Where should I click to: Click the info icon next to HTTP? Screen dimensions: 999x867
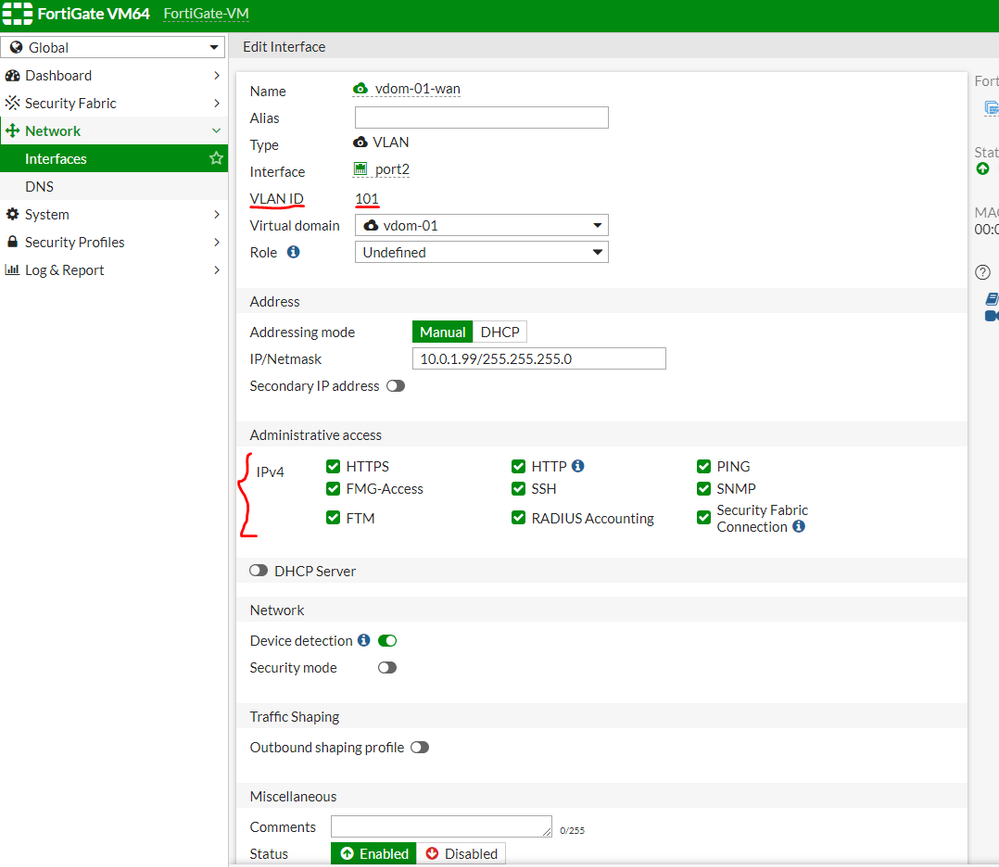click(578, 466)
